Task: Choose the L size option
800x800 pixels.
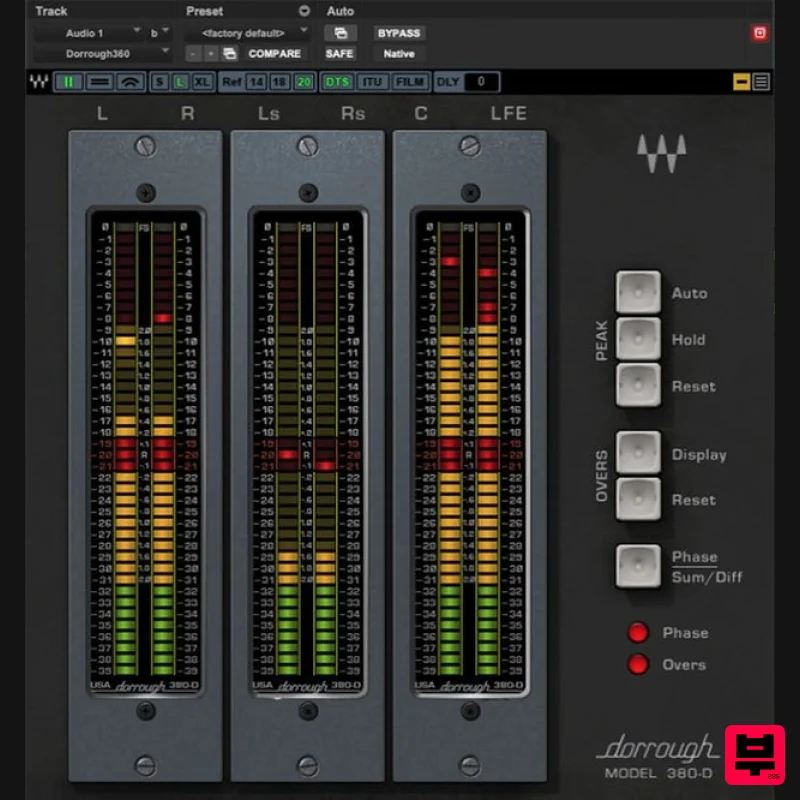Action: (x=180, y=82)
